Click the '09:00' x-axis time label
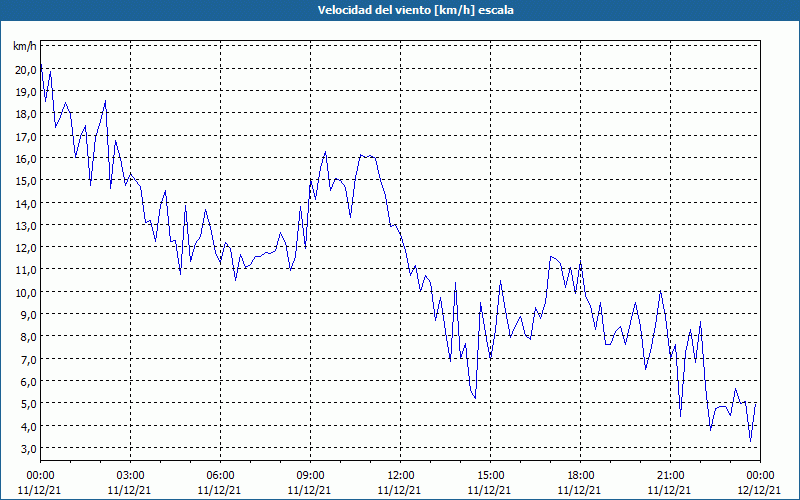 click(x=310, y=476)
